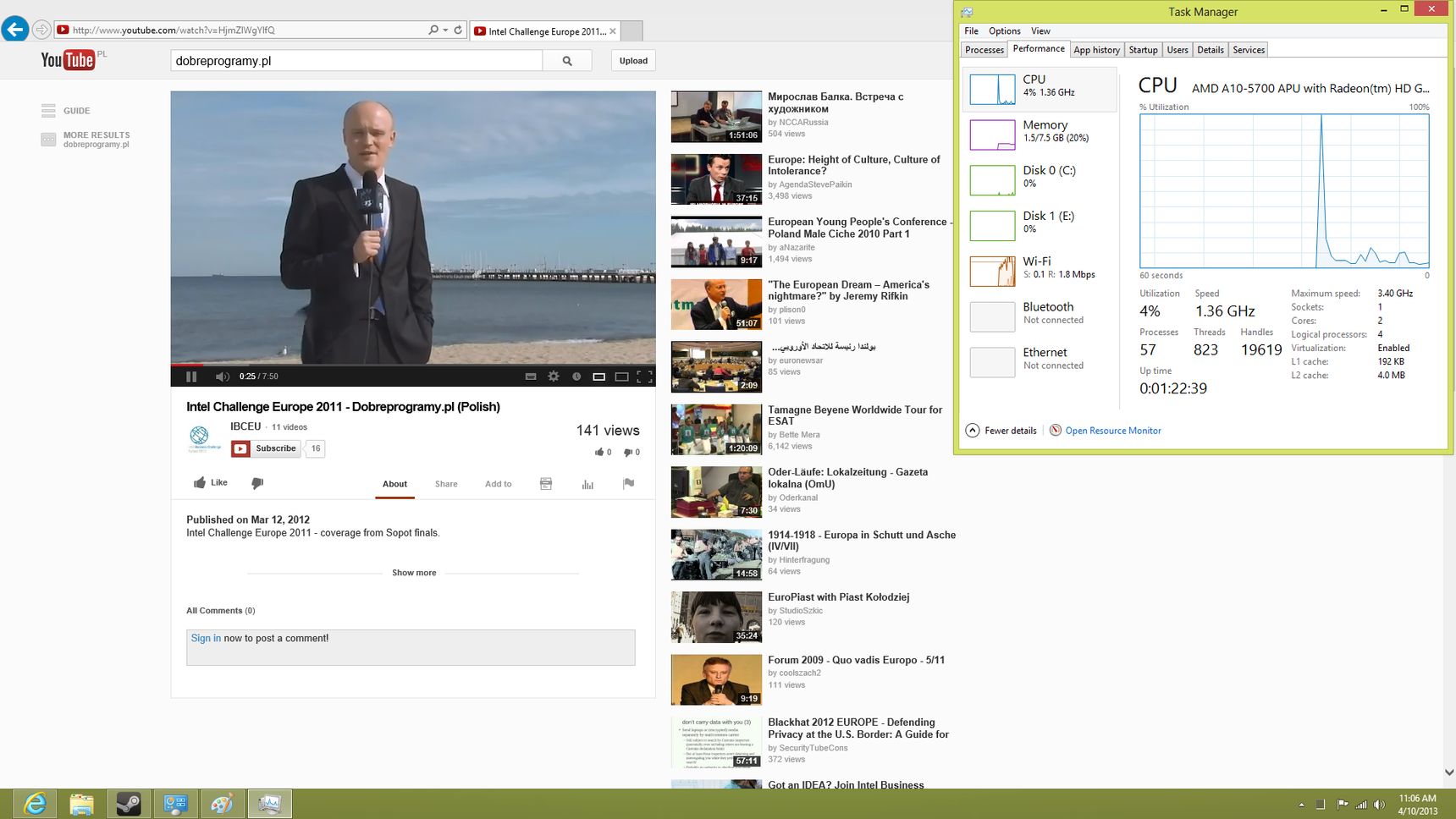1456x819 pixels.
Task: Report the video with flag icon
Action: coord(628,484)
